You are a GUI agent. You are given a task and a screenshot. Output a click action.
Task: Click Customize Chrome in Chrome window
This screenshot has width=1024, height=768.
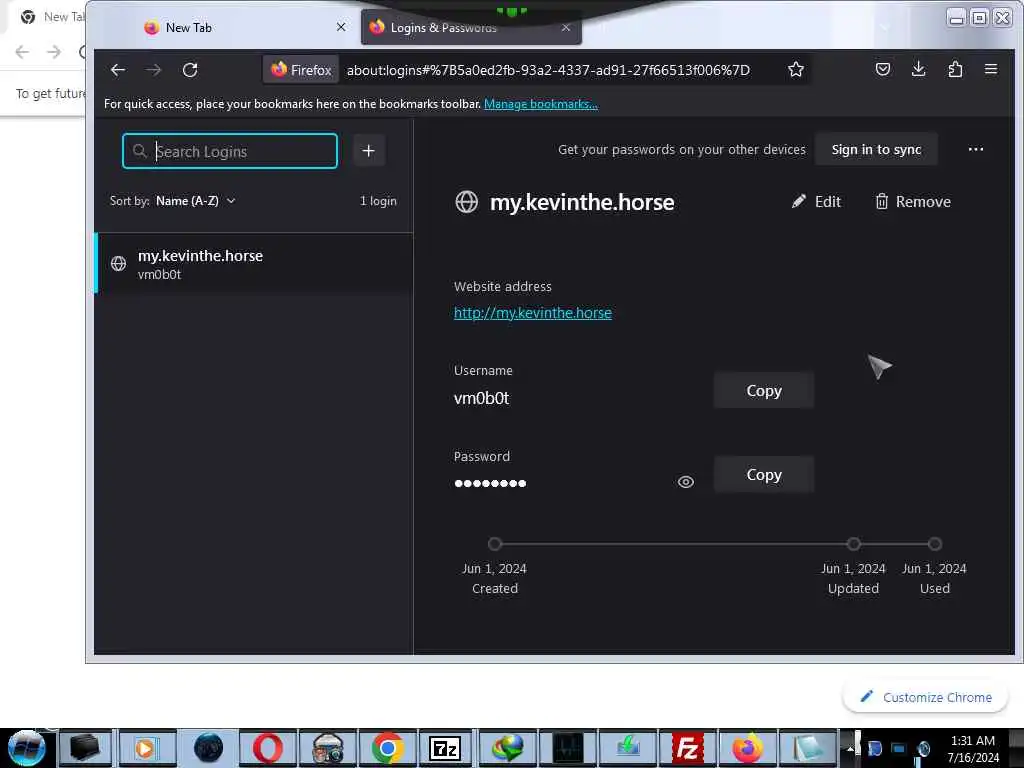(926, 697)
